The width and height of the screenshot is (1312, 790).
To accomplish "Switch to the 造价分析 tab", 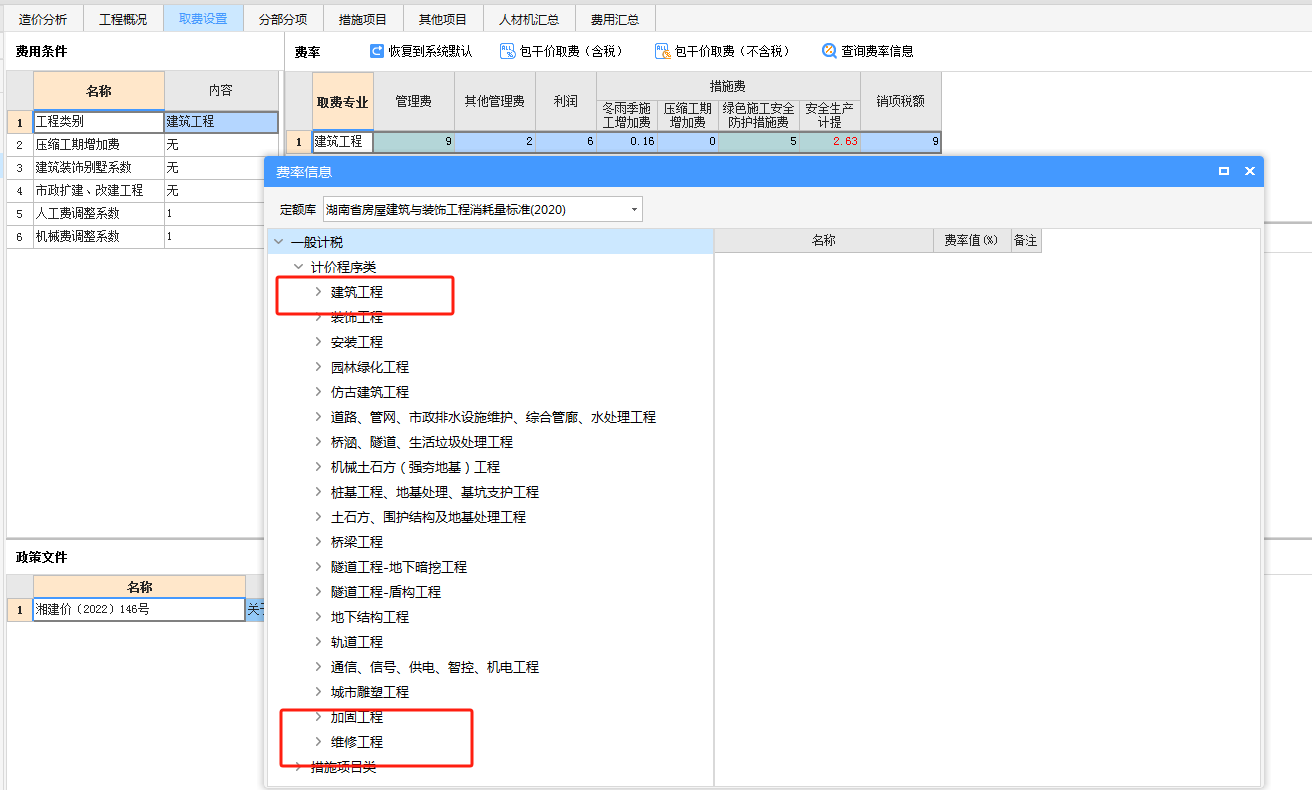I will pos(43,19).
